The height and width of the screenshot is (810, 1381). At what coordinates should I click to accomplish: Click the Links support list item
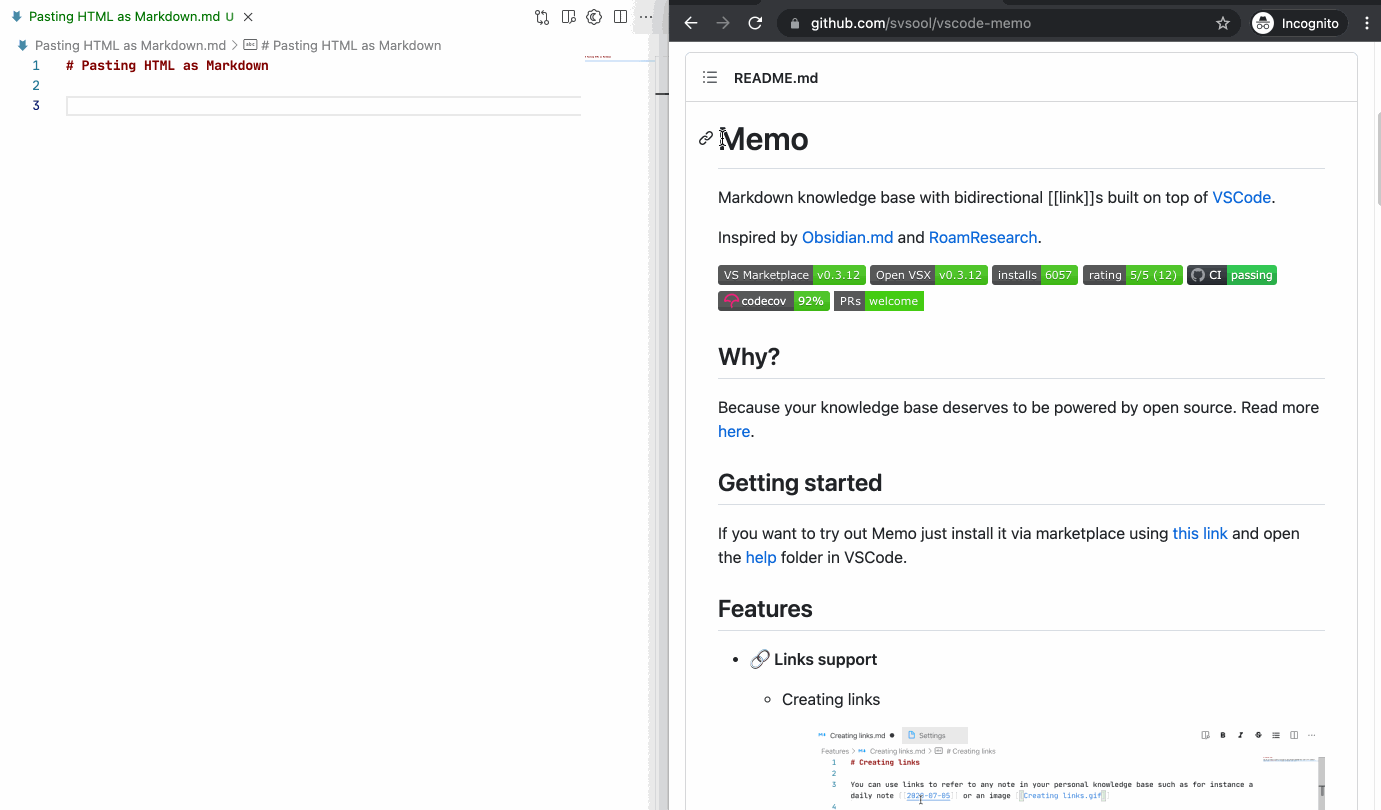813,660
